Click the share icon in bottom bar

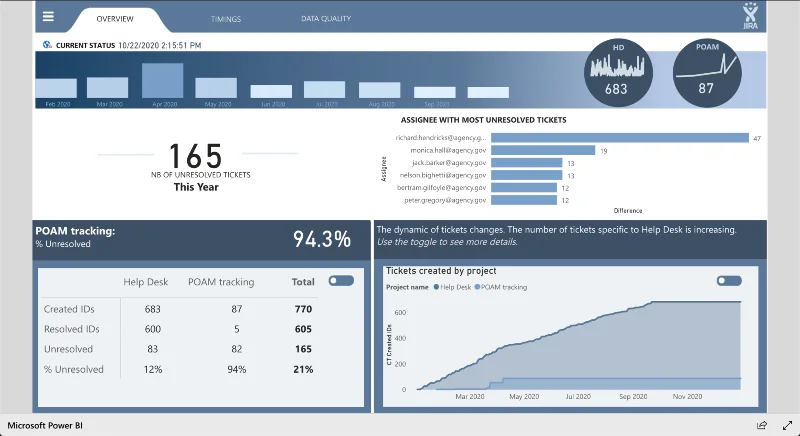click(x=762, y=425)
